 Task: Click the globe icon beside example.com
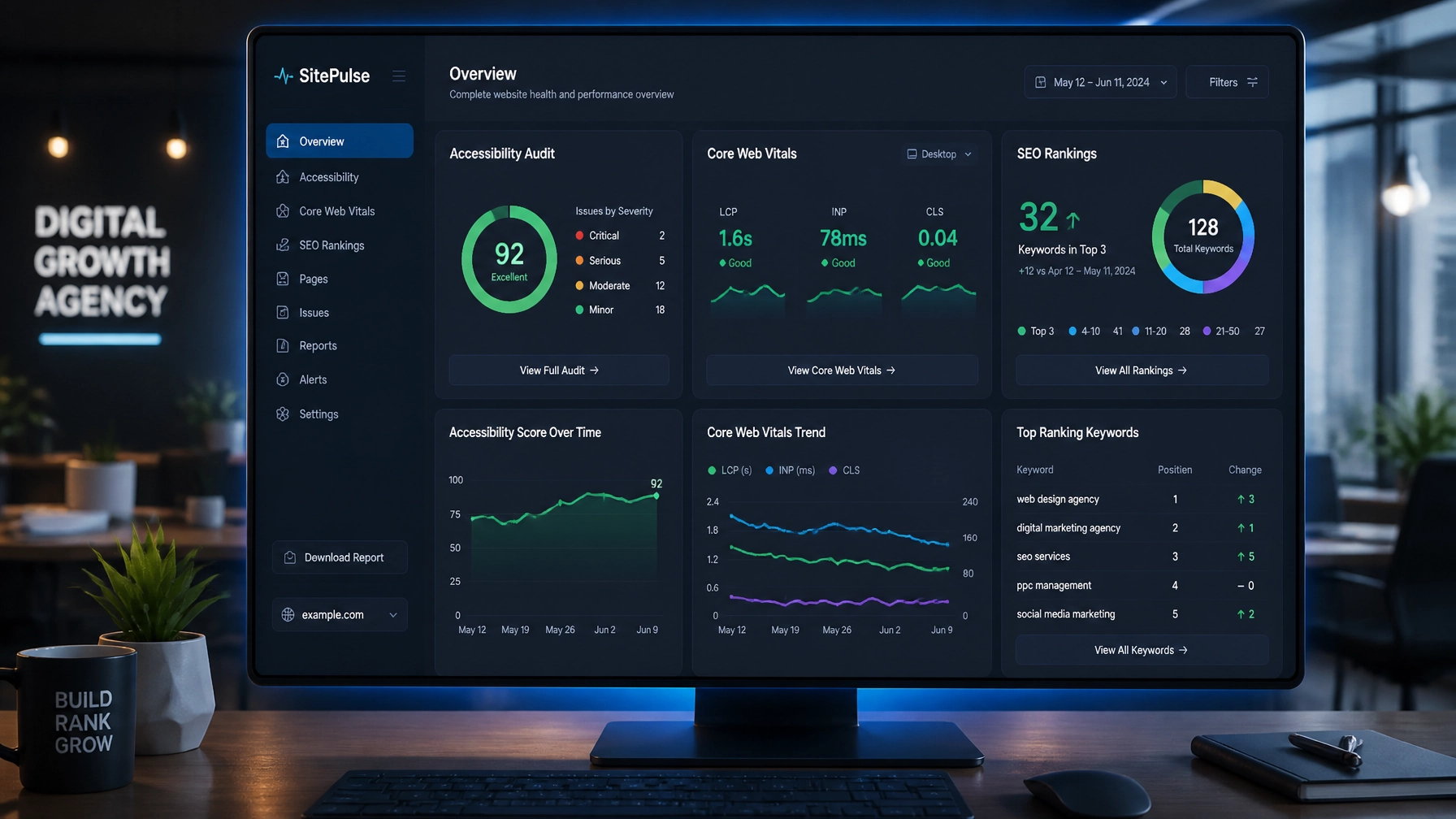288,615
